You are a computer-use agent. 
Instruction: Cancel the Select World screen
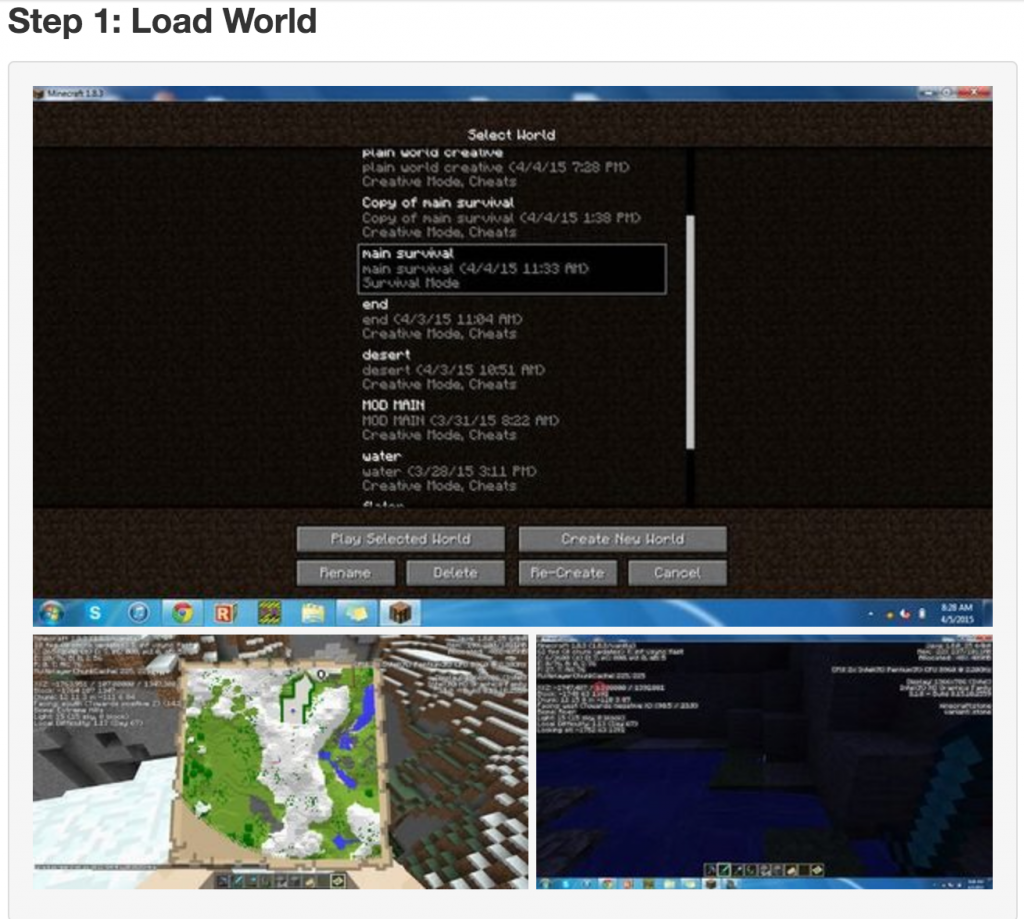(x=677, y=573)
